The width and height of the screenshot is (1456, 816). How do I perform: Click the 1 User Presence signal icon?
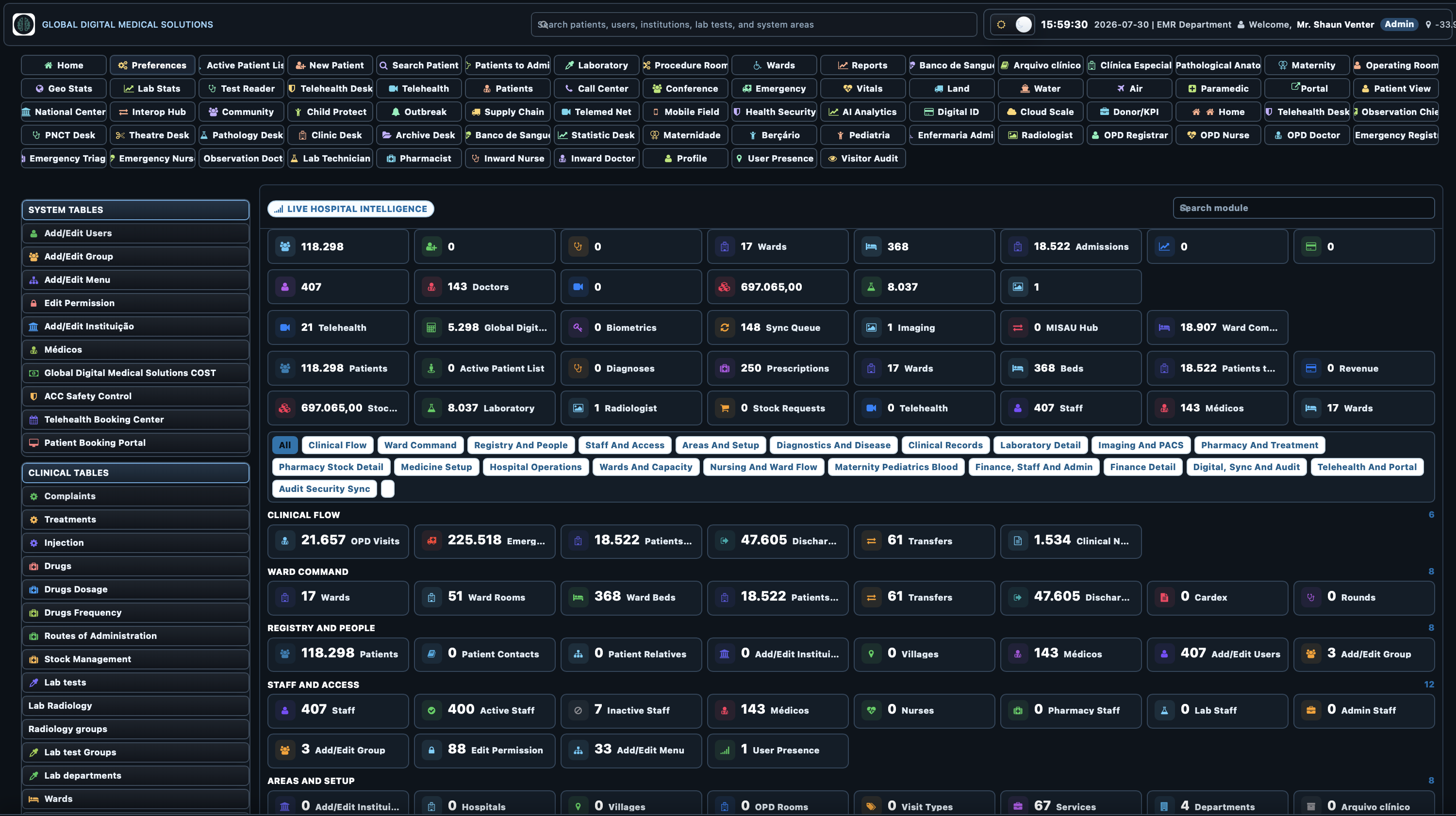[725, 750]
